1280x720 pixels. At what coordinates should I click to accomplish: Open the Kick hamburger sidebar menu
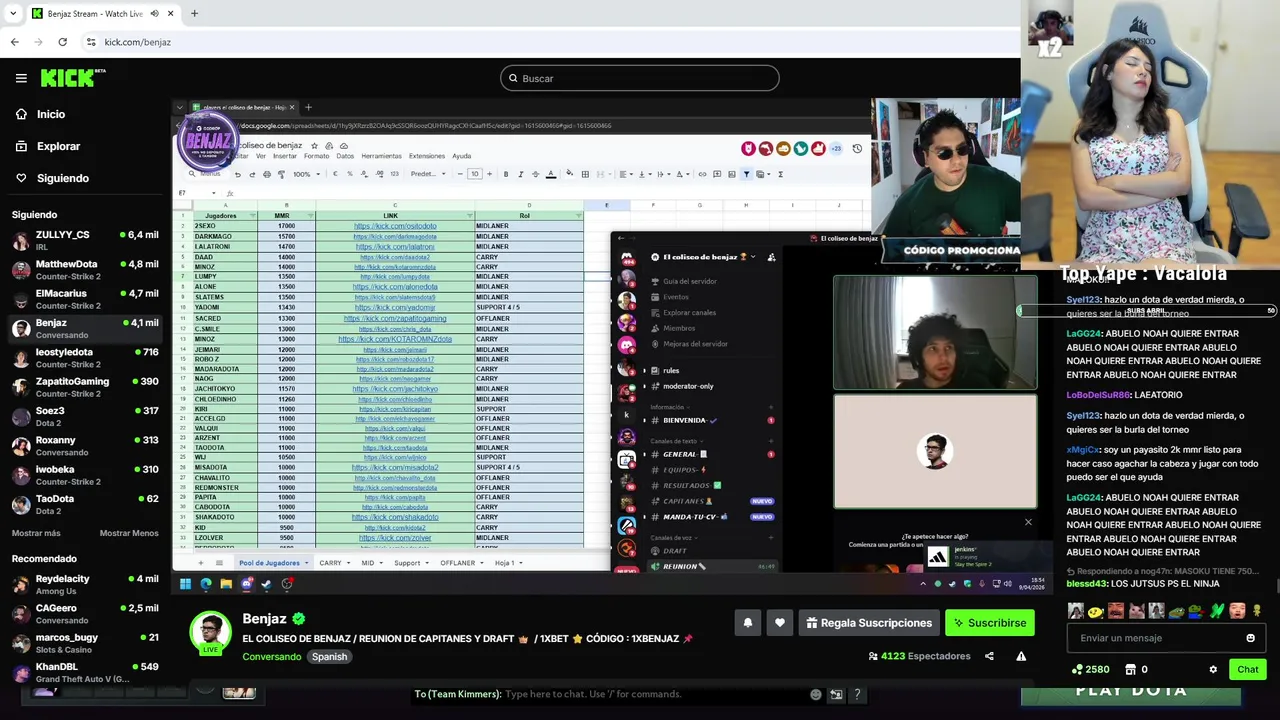21,78
